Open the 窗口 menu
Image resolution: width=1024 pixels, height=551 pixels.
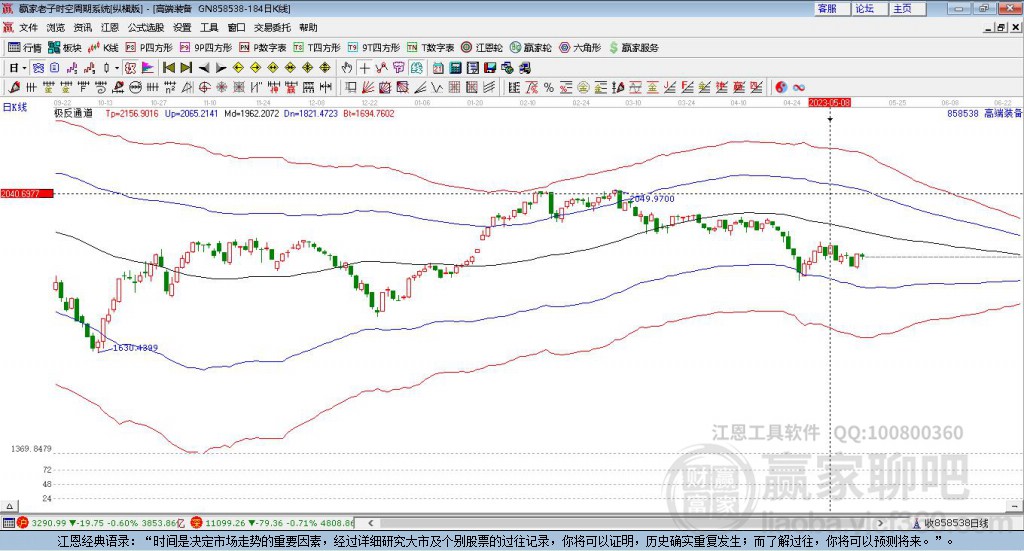[x=236, y=27]
